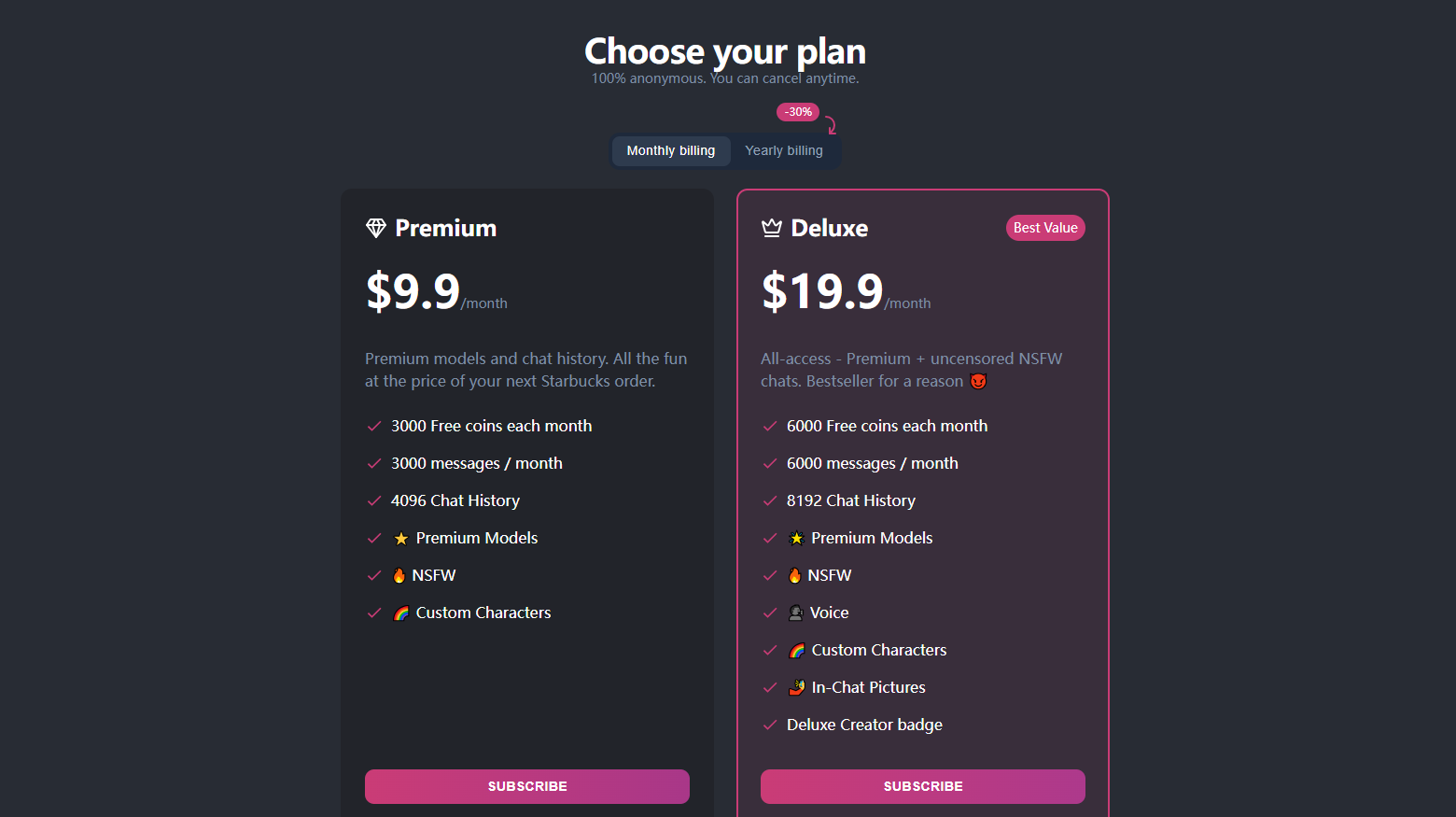This screenshot has width=1456, height=817.
Task: Click the checkmark beside 8192 Chat History
Action: click(x=770, y=500)
